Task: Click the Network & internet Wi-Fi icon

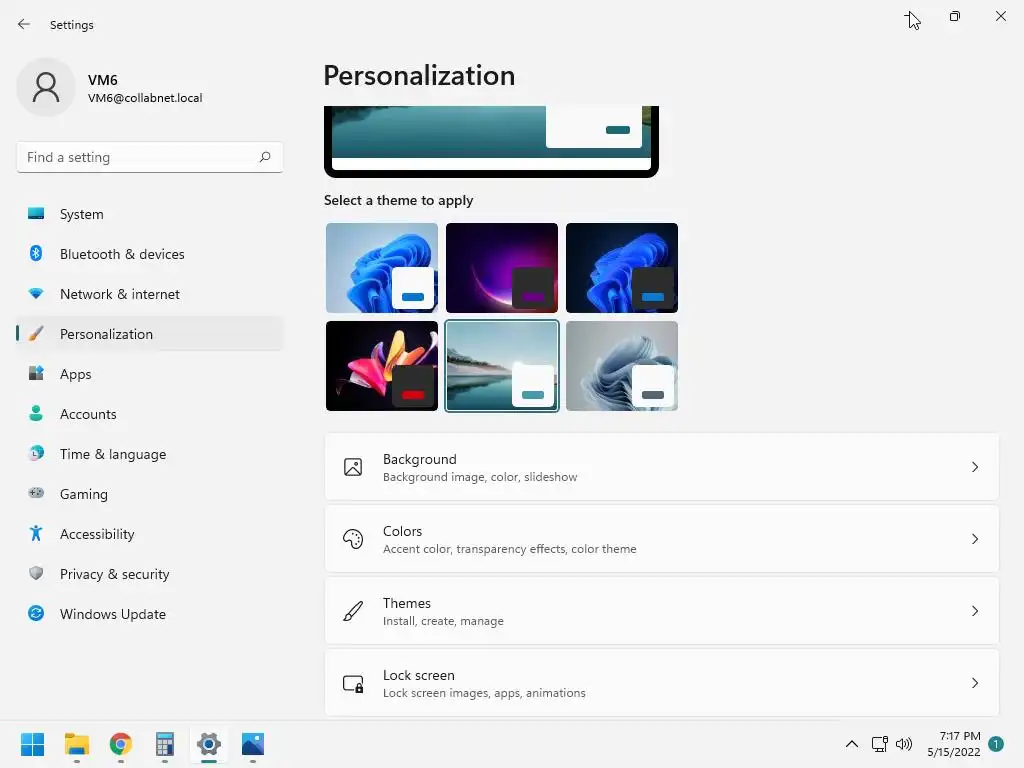Action: (x=36, y=294)
